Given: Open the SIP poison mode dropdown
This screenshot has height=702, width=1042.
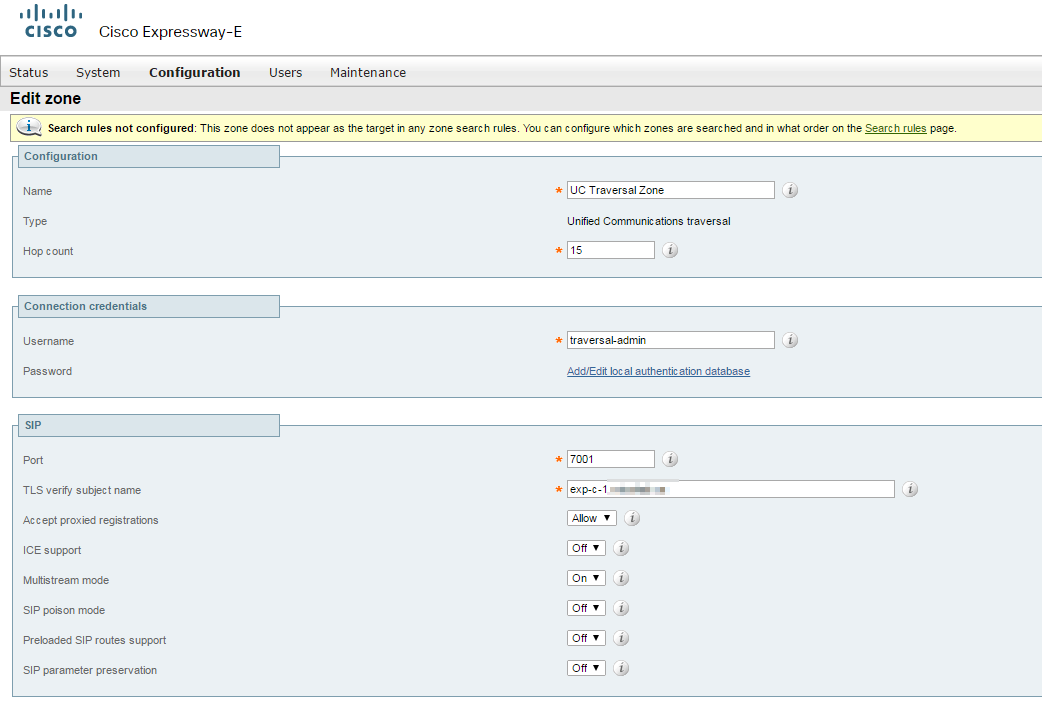Looking at the screenshot, I should pos(586,608).
